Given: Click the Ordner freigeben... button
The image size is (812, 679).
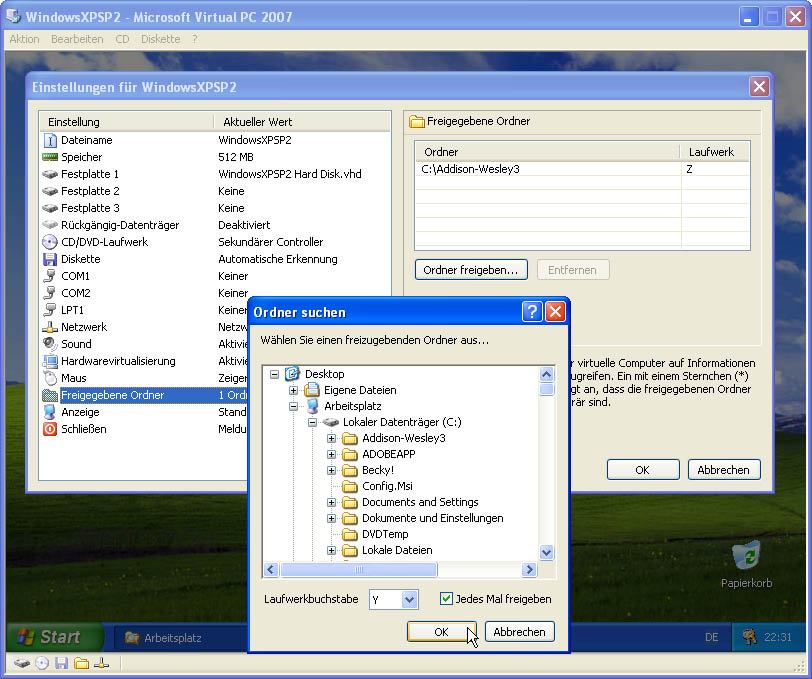Looking at the screenshot, I should click(471, 270).
